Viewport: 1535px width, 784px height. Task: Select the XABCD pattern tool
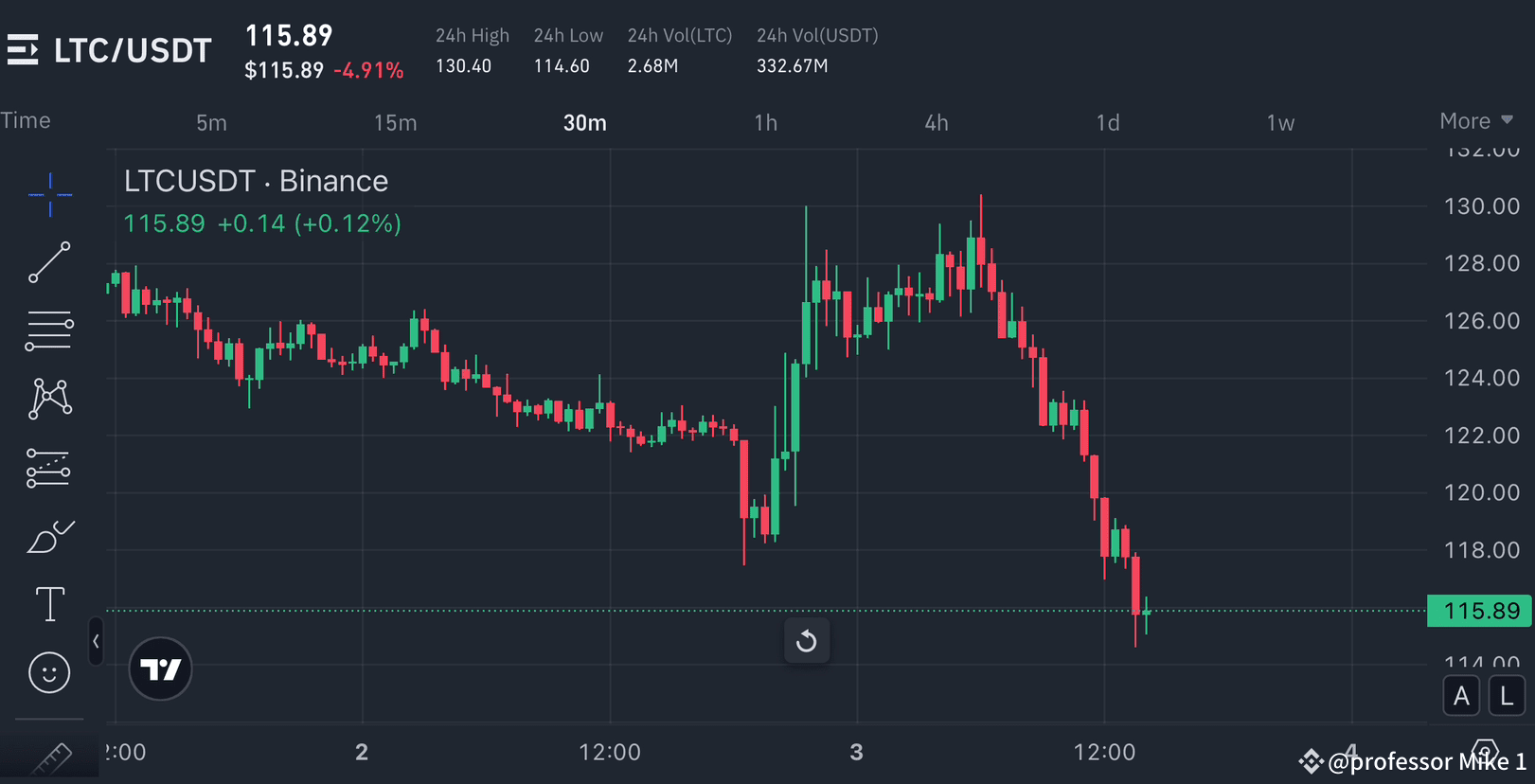pyautogui.click(x=49, y=398)
